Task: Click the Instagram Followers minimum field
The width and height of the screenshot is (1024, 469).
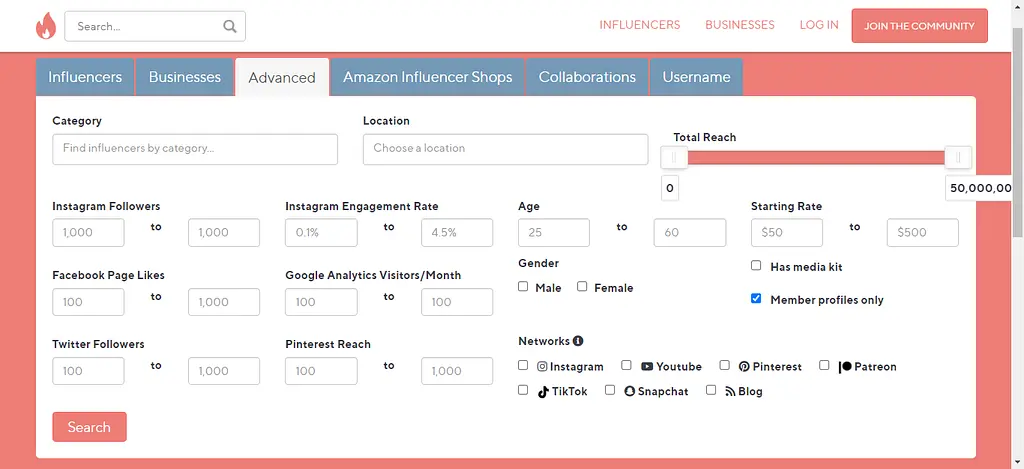Action: click(88, 232)
